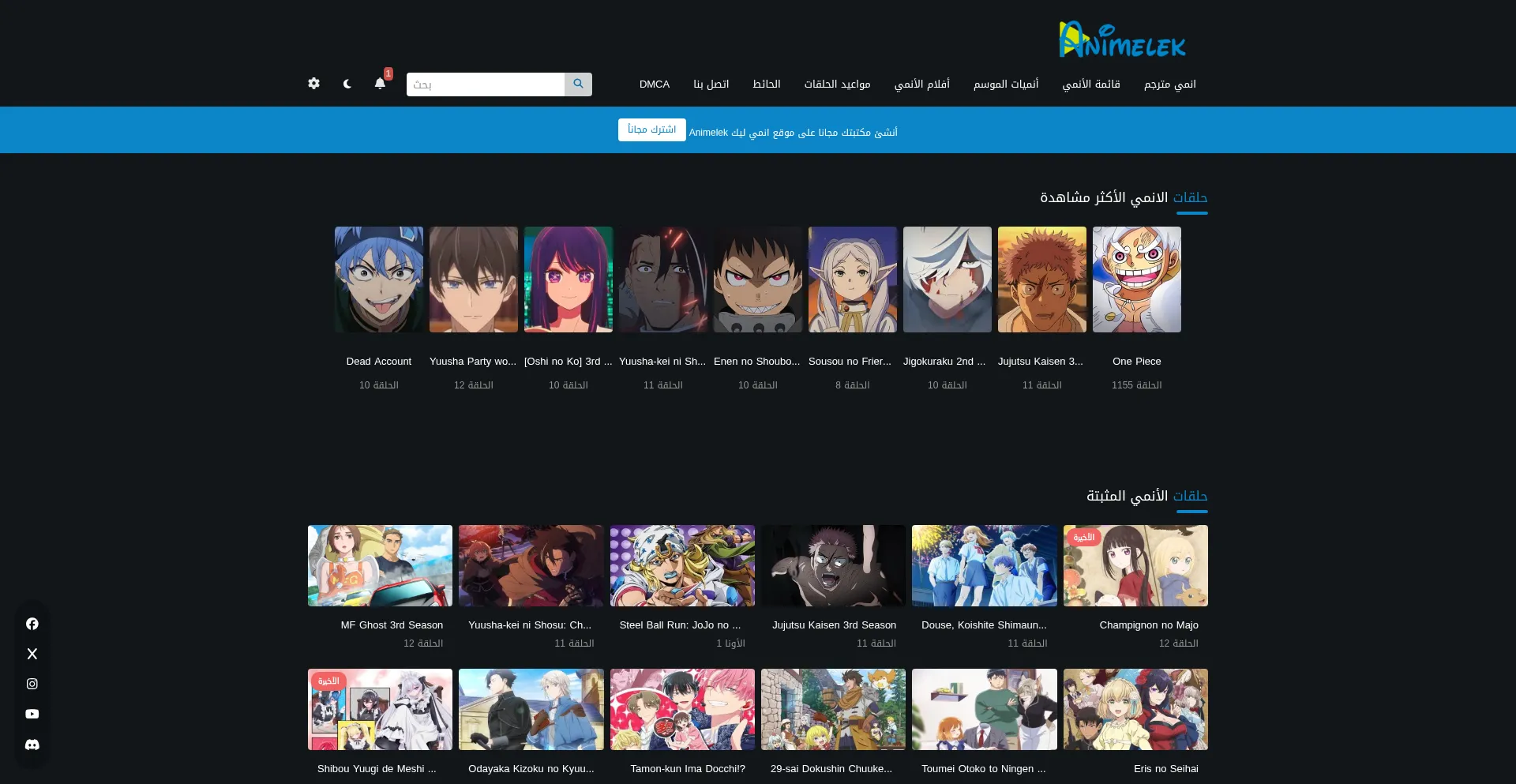The height and width of the screenshot is (784, 1516).
Task: Open the Douse, Koishite Shimaun... thumbnail
Action: 985,566
